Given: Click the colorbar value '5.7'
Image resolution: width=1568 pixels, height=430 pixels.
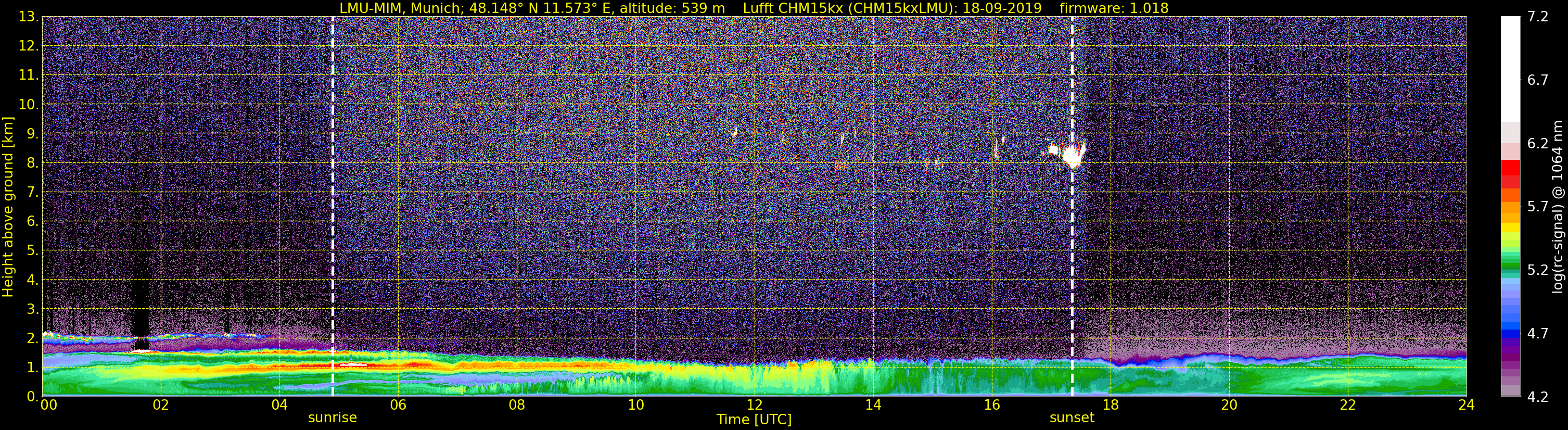Looking at the screenshot, I should click(x=1538, y=207).
